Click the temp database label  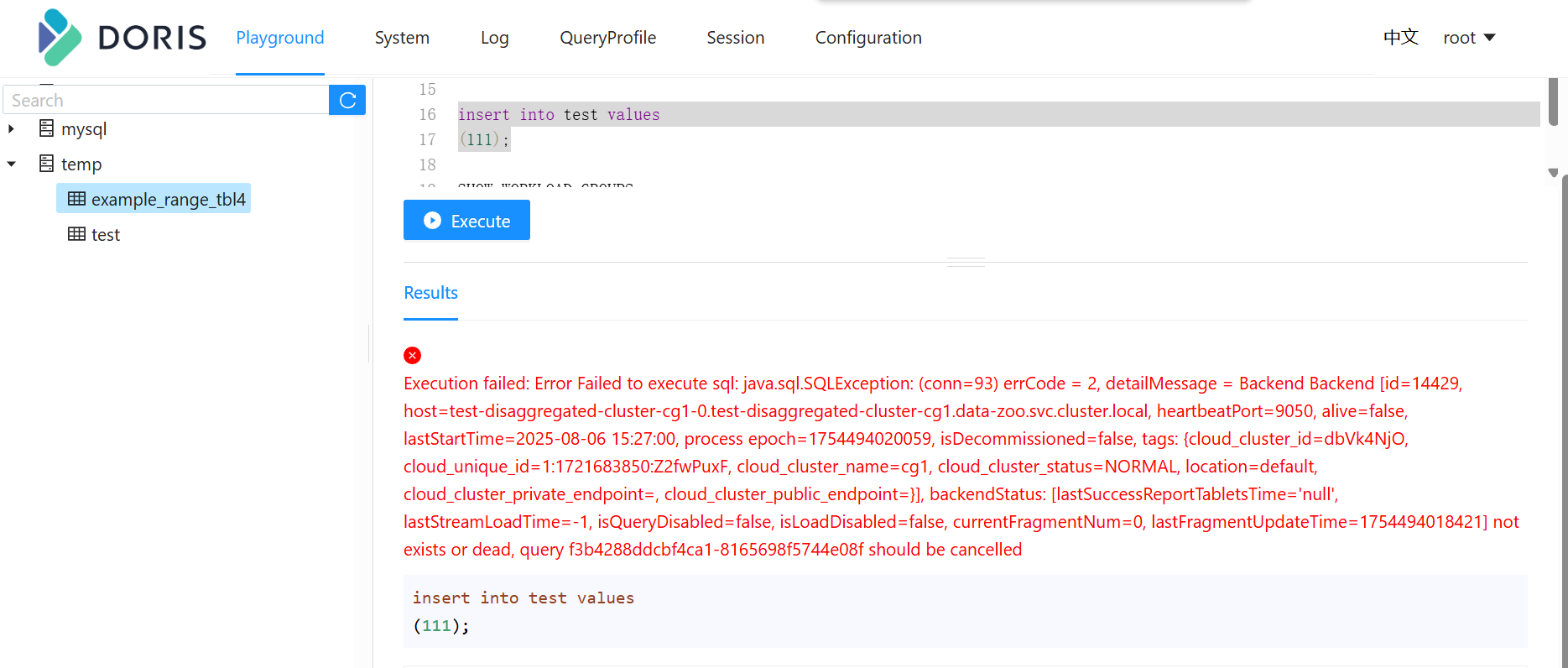pyautogui.click(x=81, y=164)
